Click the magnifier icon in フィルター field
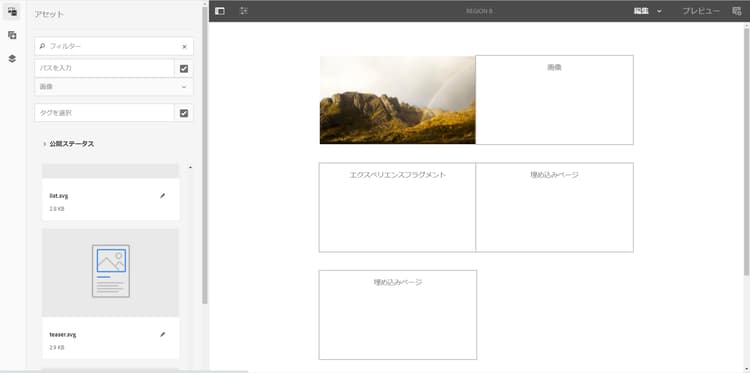Viewport: 750px width, 373px height. coord(42,46)
